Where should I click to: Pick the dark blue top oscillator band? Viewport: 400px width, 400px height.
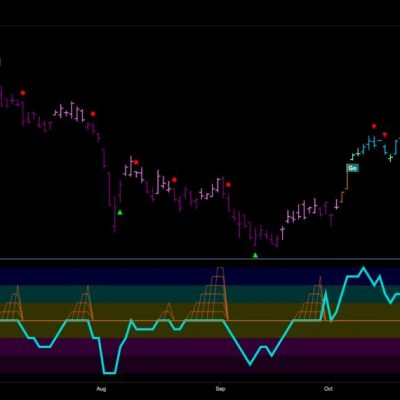[200, 276]
